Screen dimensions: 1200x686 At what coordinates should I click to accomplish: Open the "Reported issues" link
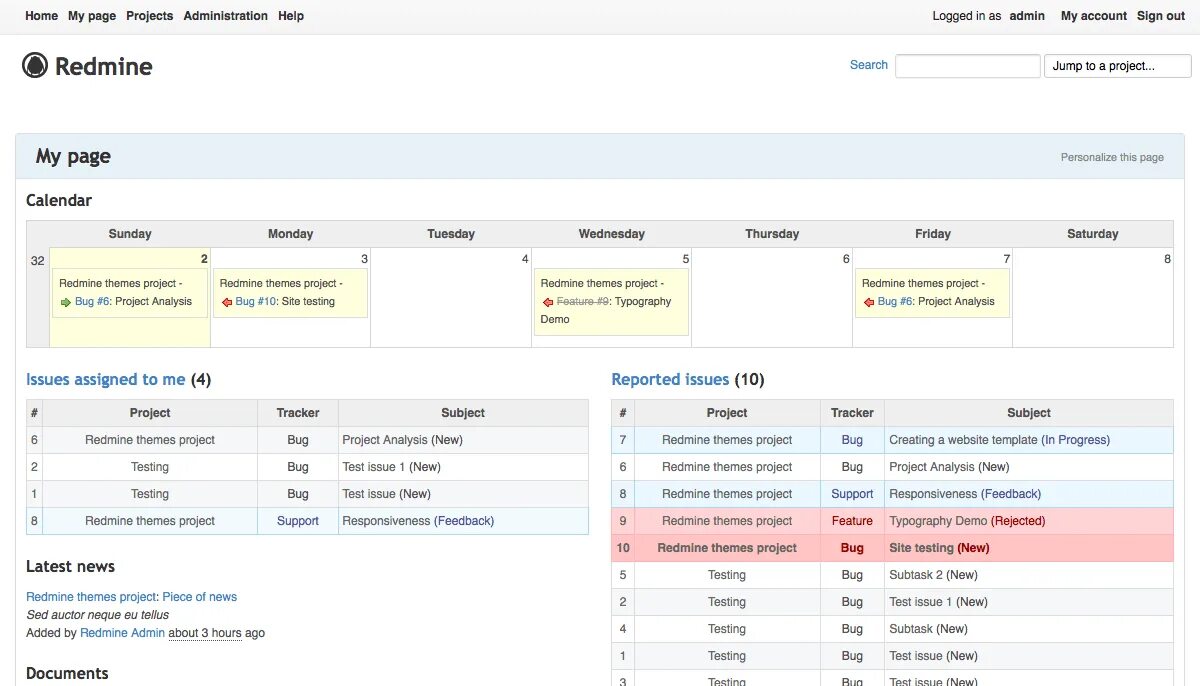[x=670, y=379]
